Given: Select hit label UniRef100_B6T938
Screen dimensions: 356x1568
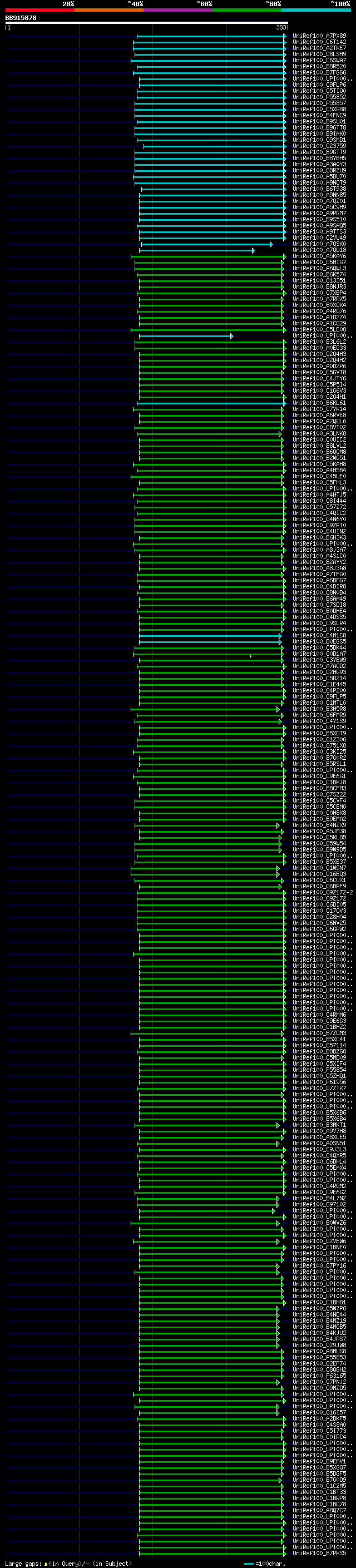Looking at the screenshot, I should click(319, 189).
